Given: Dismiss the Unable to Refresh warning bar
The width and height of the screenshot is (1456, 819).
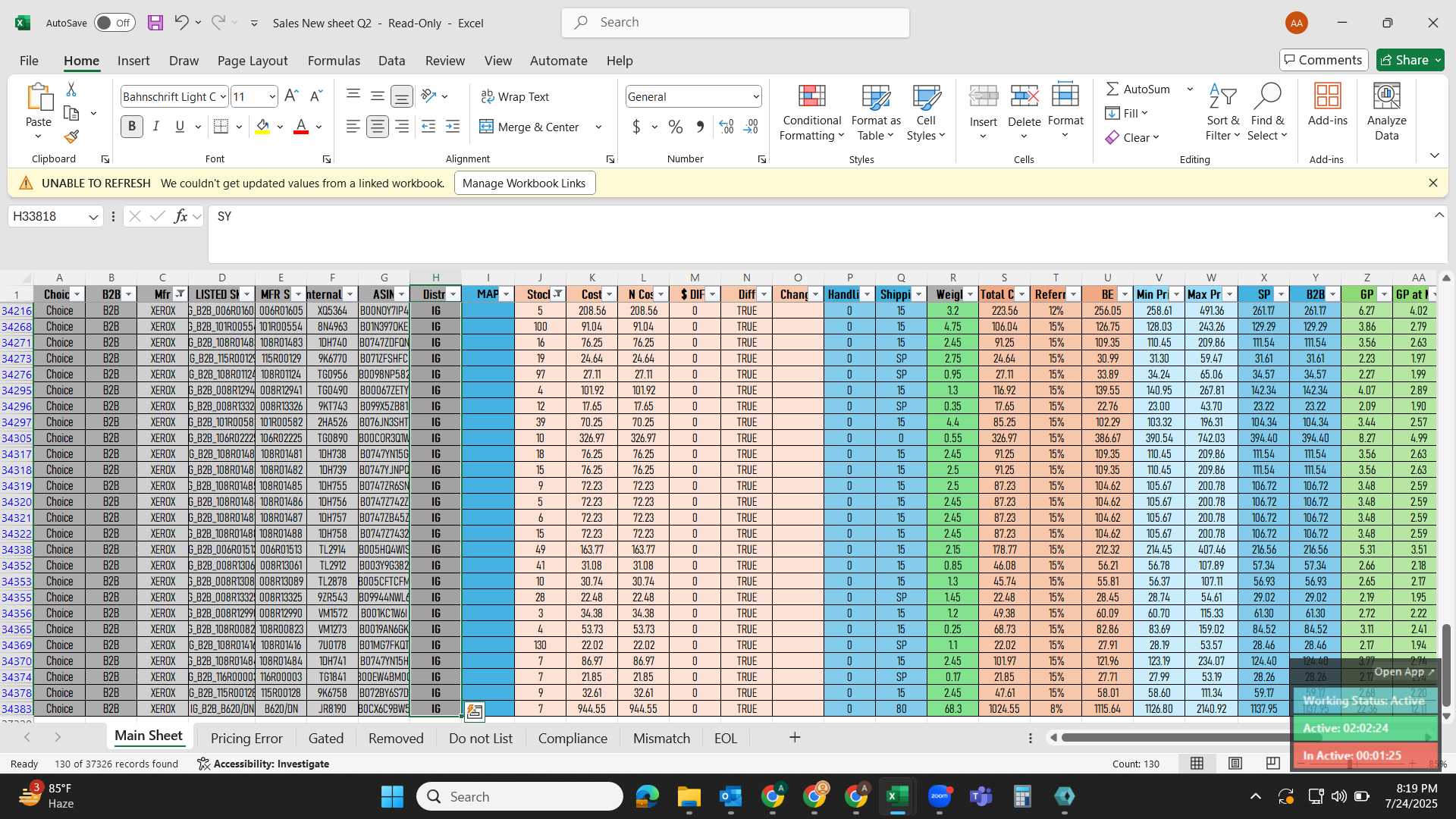Looking at the screenshot, I should 1432,183.
